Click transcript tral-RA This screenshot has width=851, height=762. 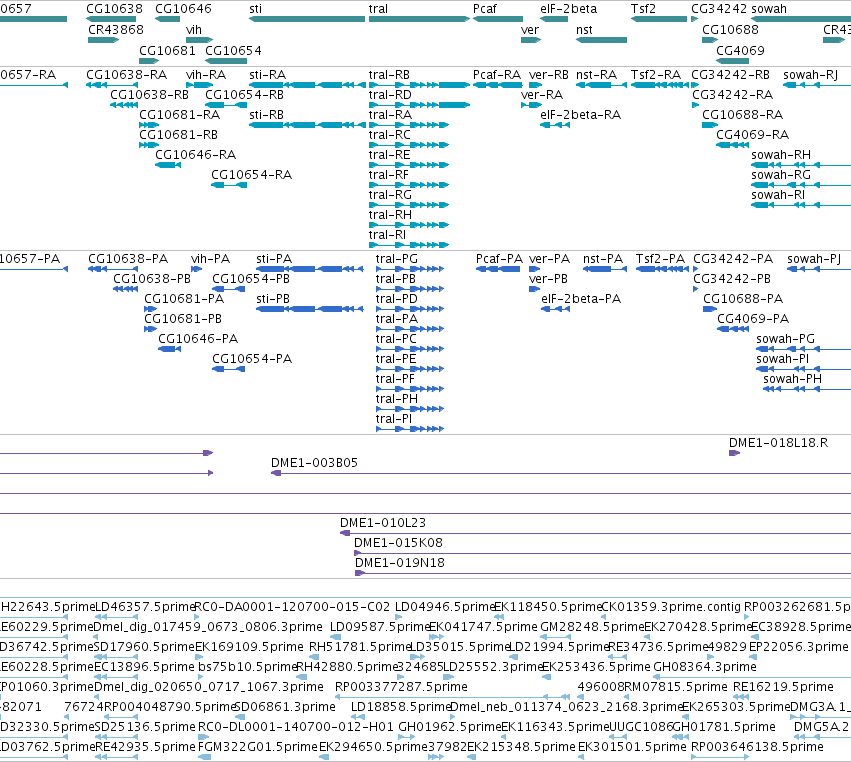point(409,125)
